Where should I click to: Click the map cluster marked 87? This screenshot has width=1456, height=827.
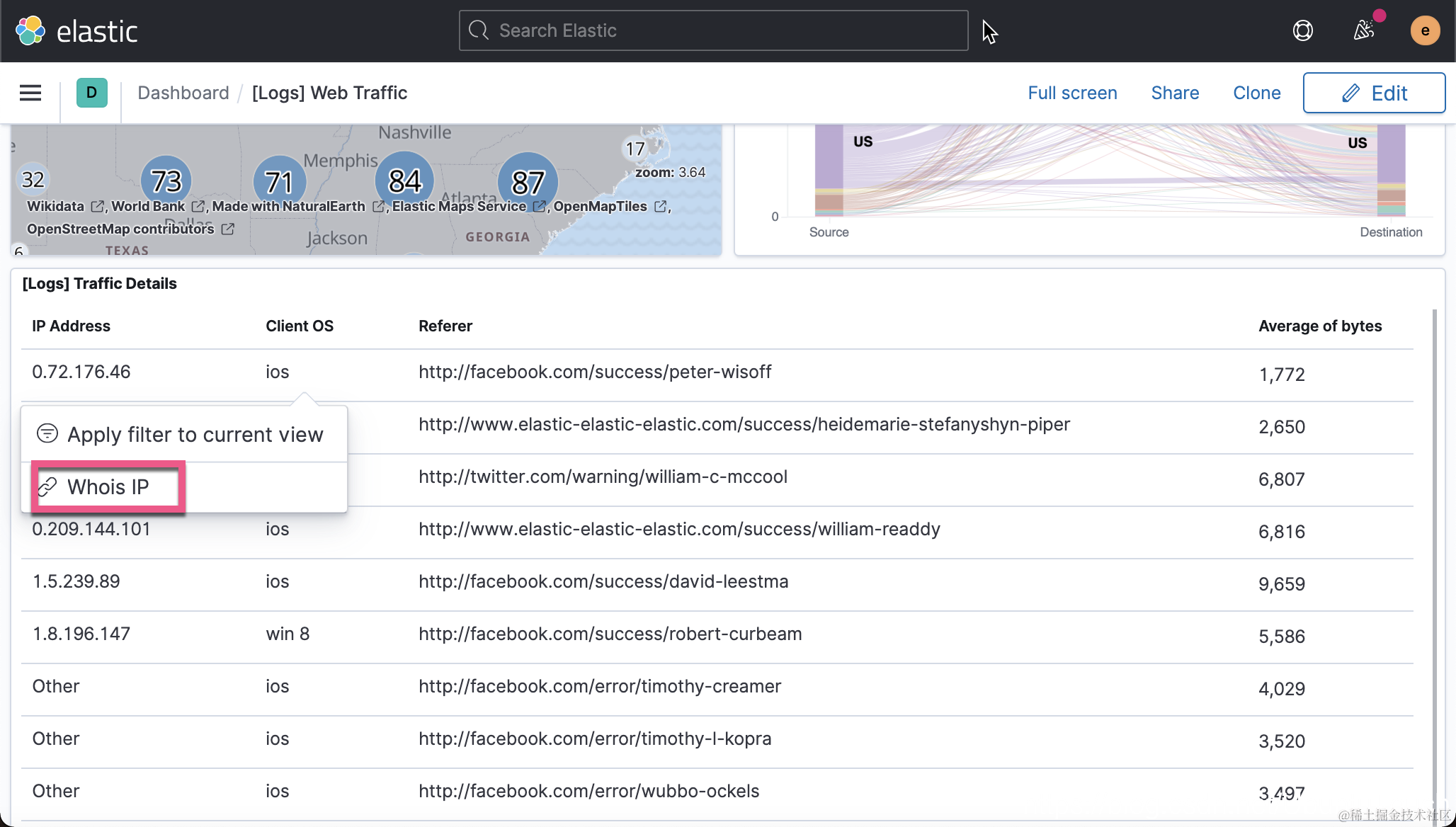coord(528,181)
